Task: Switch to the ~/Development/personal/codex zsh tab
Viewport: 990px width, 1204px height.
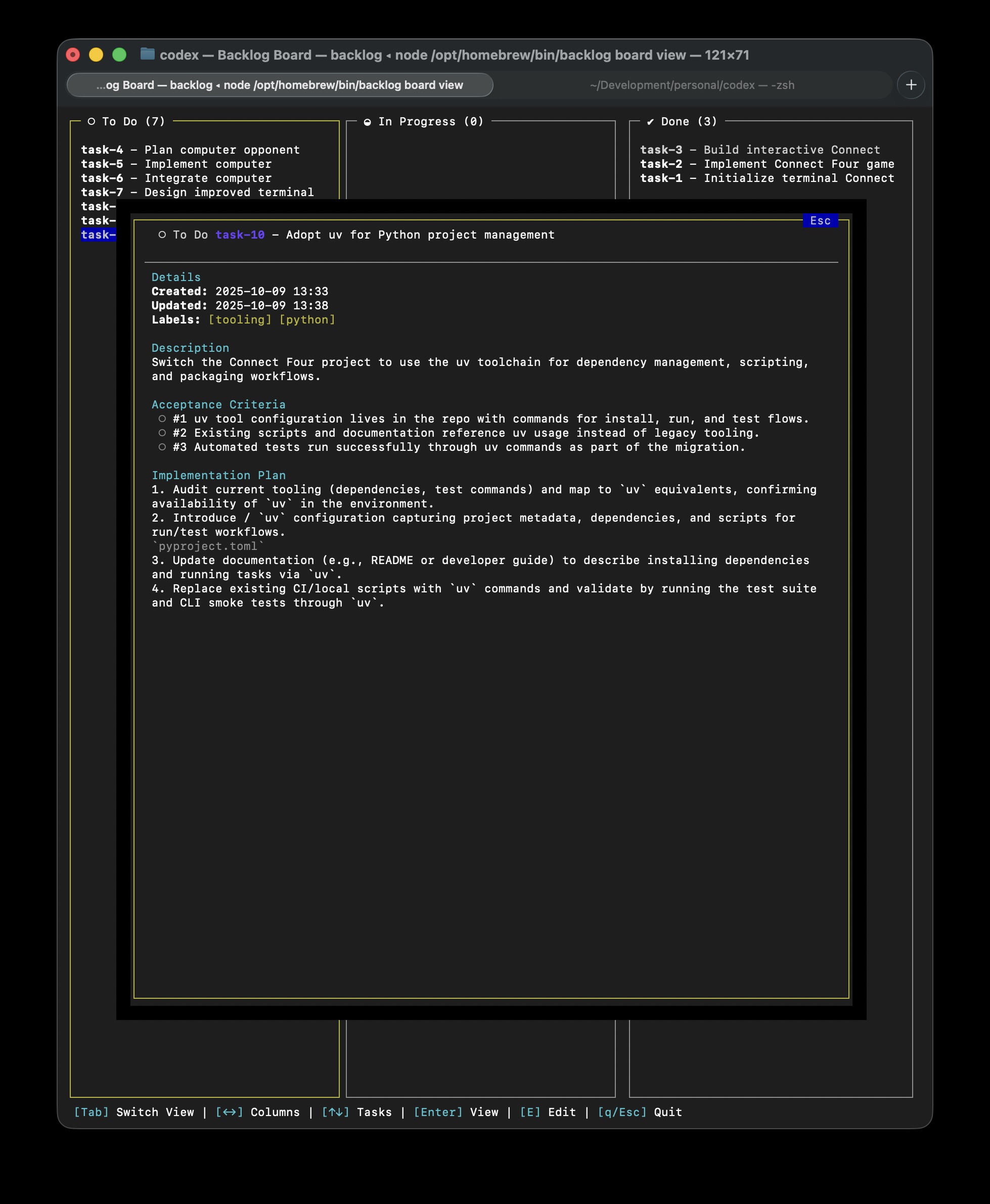Action: click(x=691, y=85)
